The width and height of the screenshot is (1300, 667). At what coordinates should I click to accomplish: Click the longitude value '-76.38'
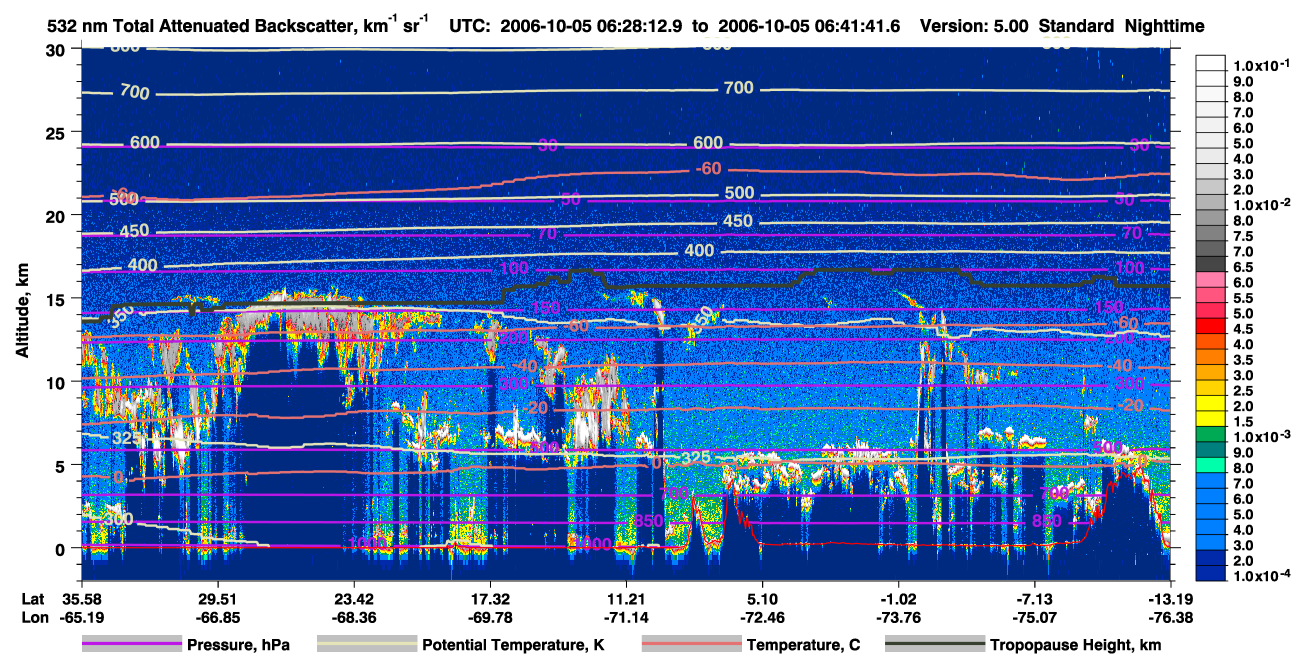[x=1169, y=617]
